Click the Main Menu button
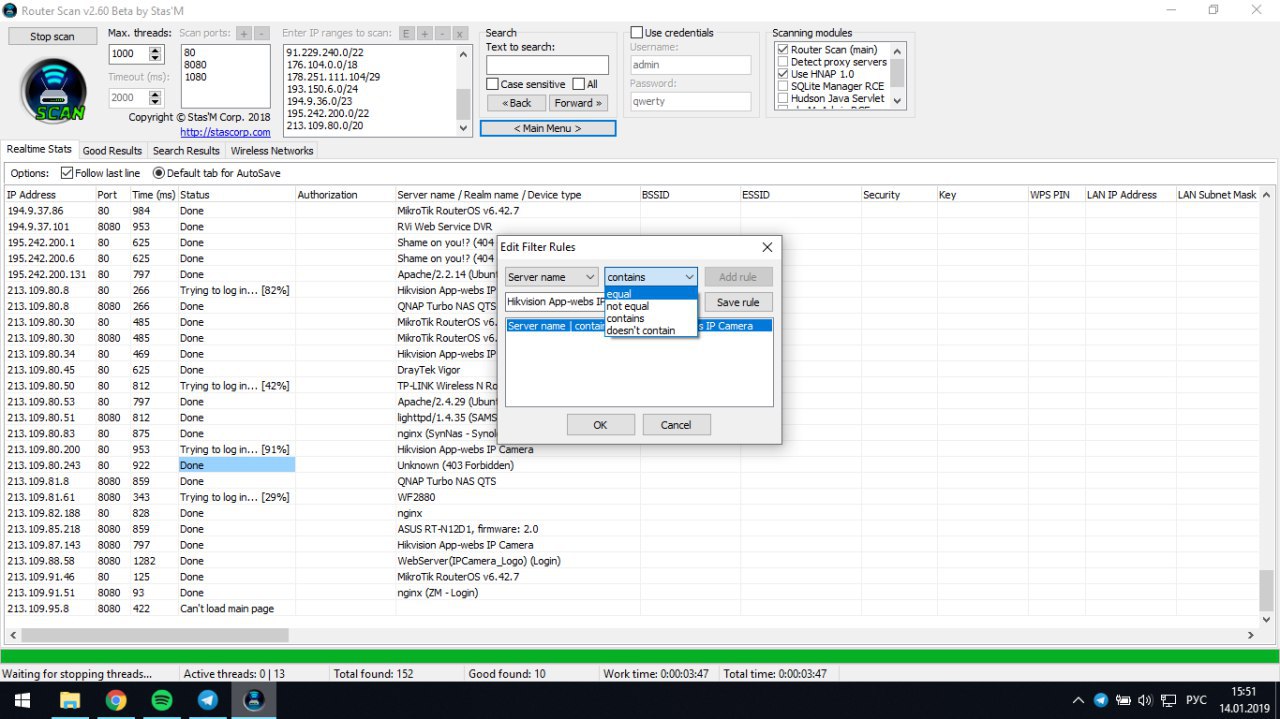The image size is (1280, 719). pos(548,128)
